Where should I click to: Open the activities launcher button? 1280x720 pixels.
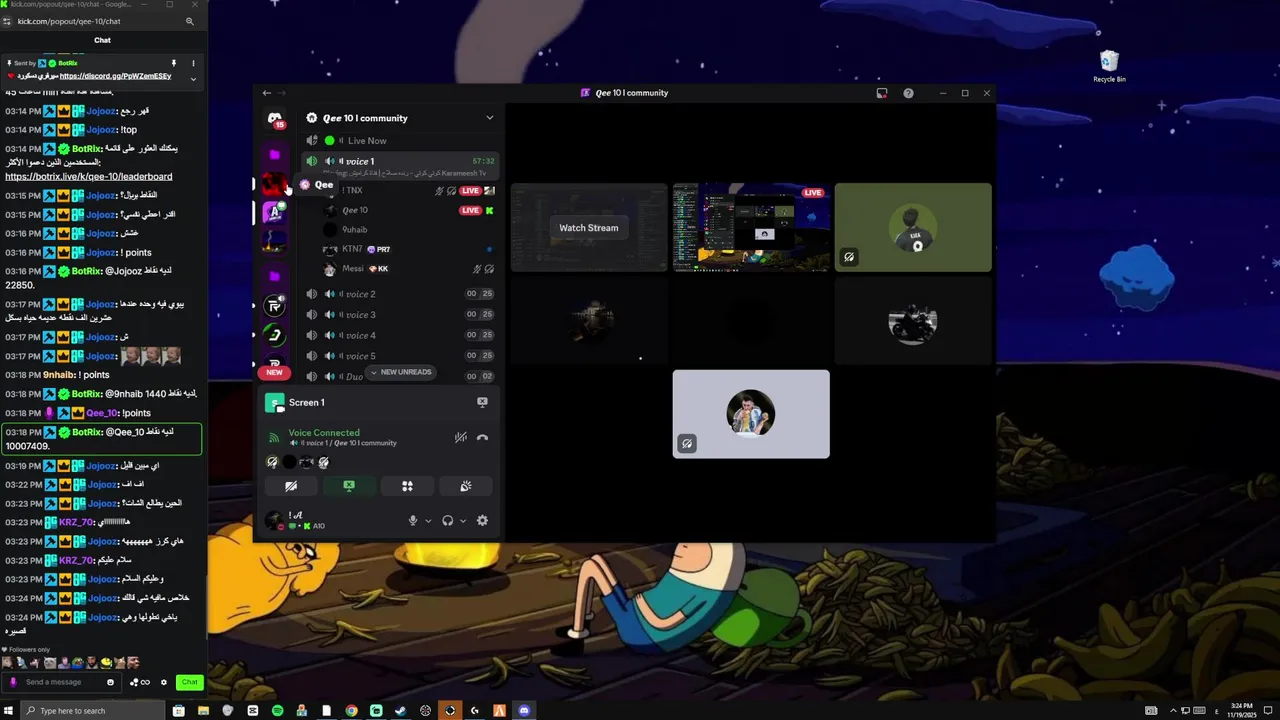tap(407, 486)
